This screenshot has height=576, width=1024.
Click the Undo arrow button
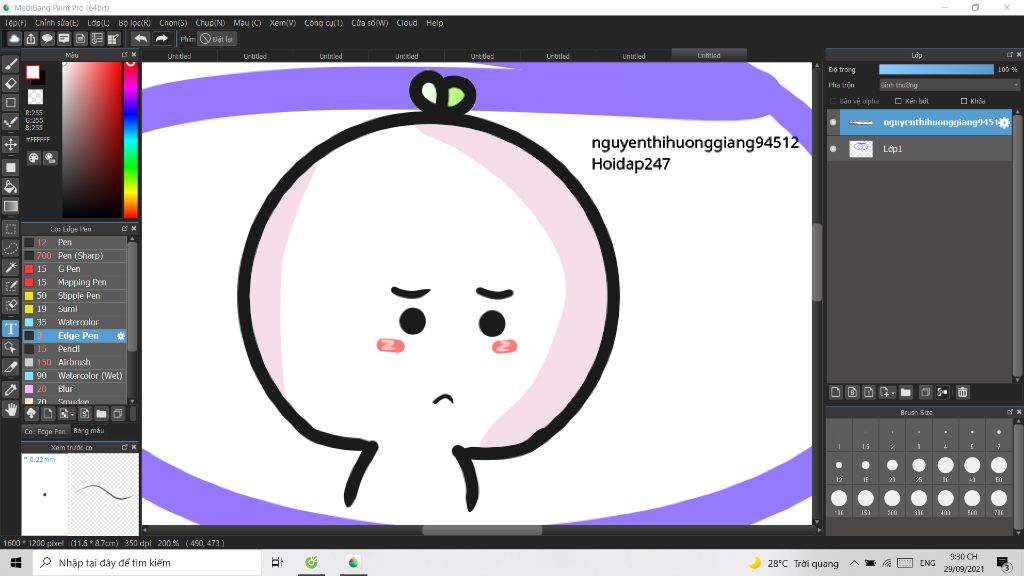pyautogui.click(x=140, y=39)
